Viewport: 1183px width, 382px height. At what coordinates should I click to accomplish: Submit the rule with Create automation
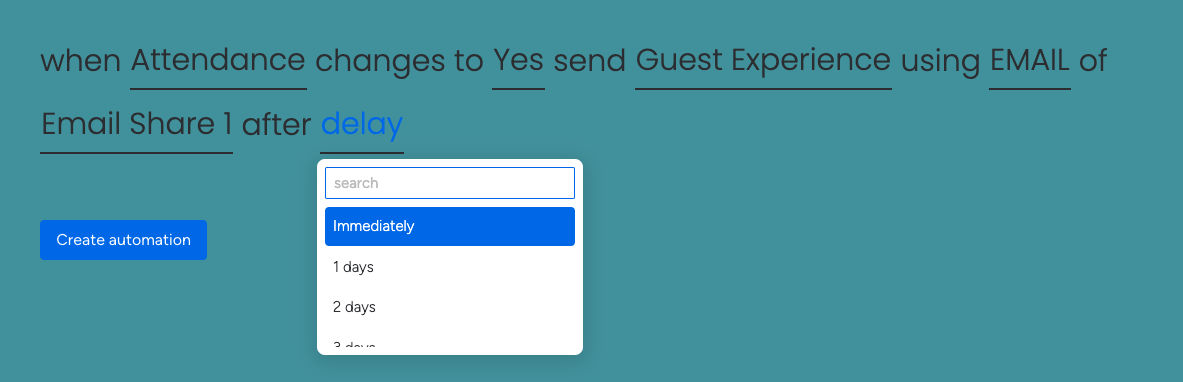click(123, 240)
